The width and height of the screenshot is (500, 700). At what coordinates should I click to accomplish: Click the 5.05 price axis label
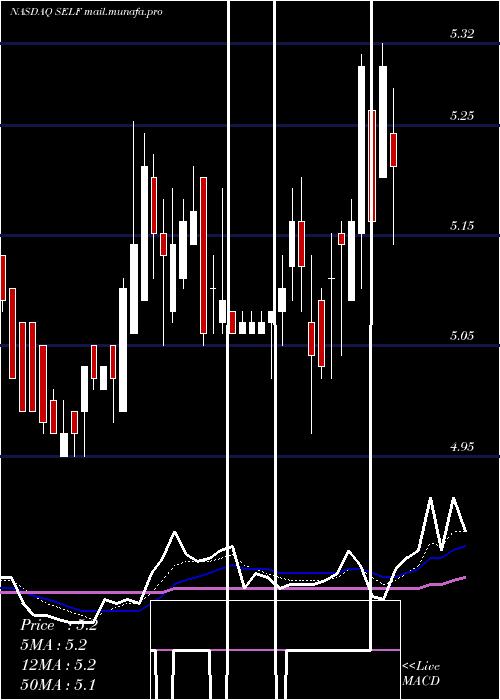tap(462, 336)
